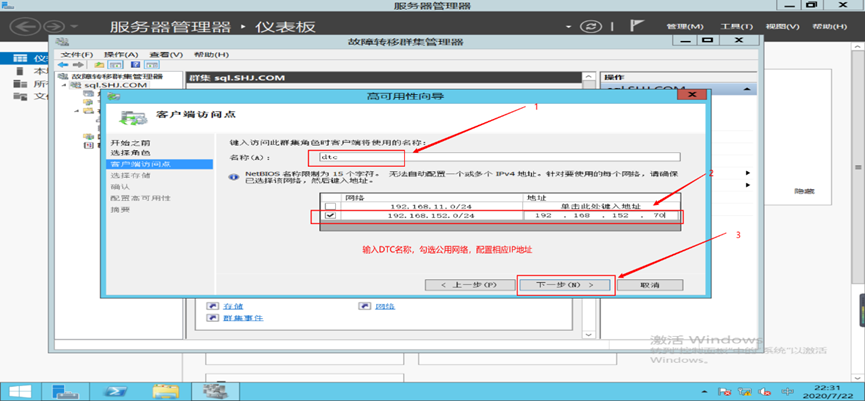Screen dimensions: 865x401
Task: Click the 取消 cancel button
Action: point(650,285)
